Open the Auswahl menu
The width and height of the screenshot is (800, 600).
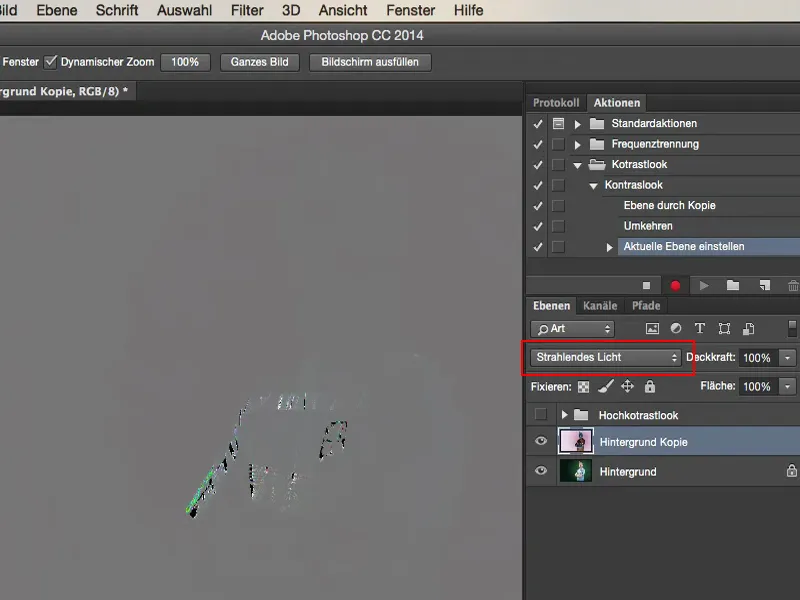(184, 10)
